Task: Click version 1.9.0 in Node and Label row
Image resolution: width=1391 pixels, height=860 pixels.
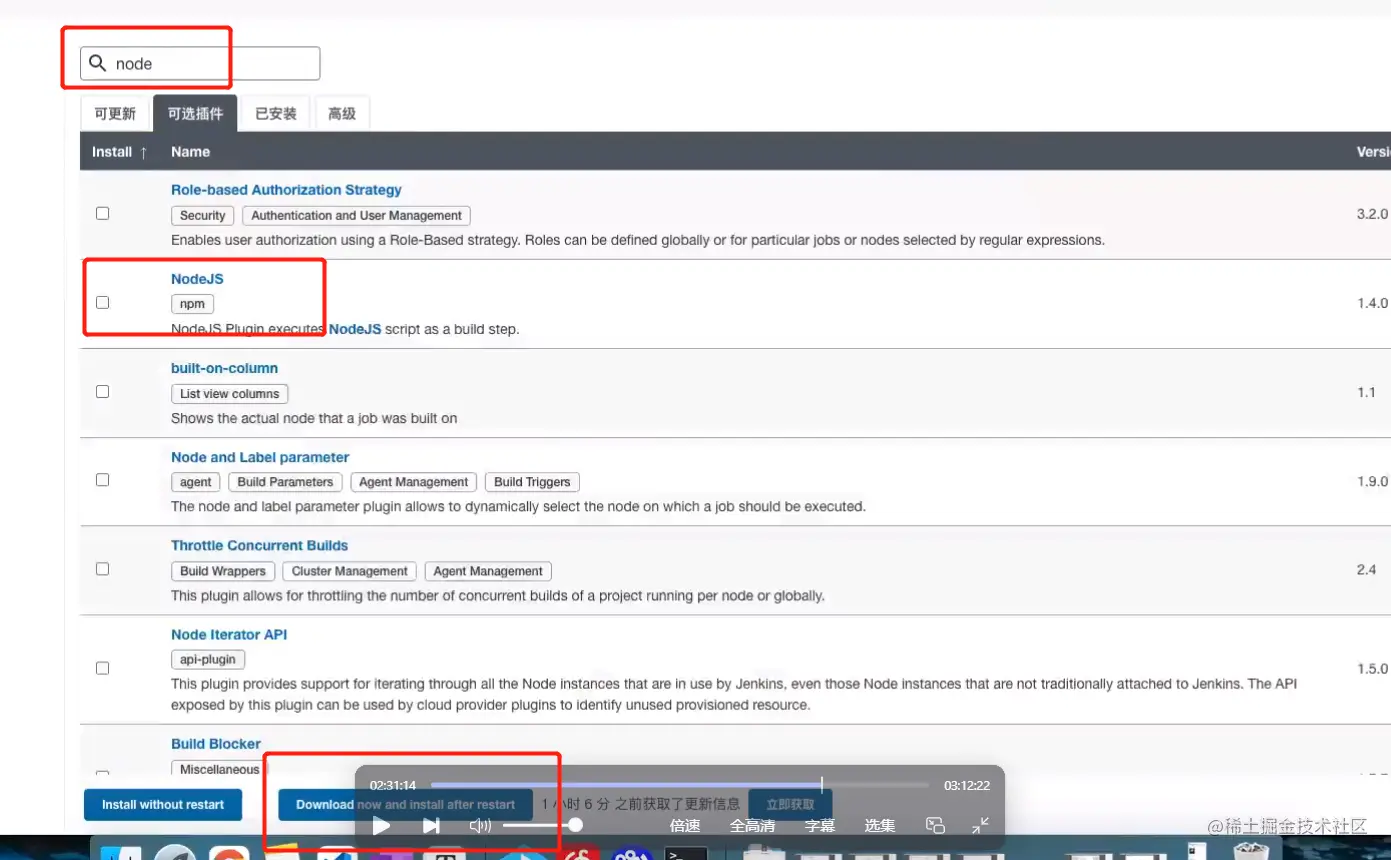Action: [x=1372, y=481]
